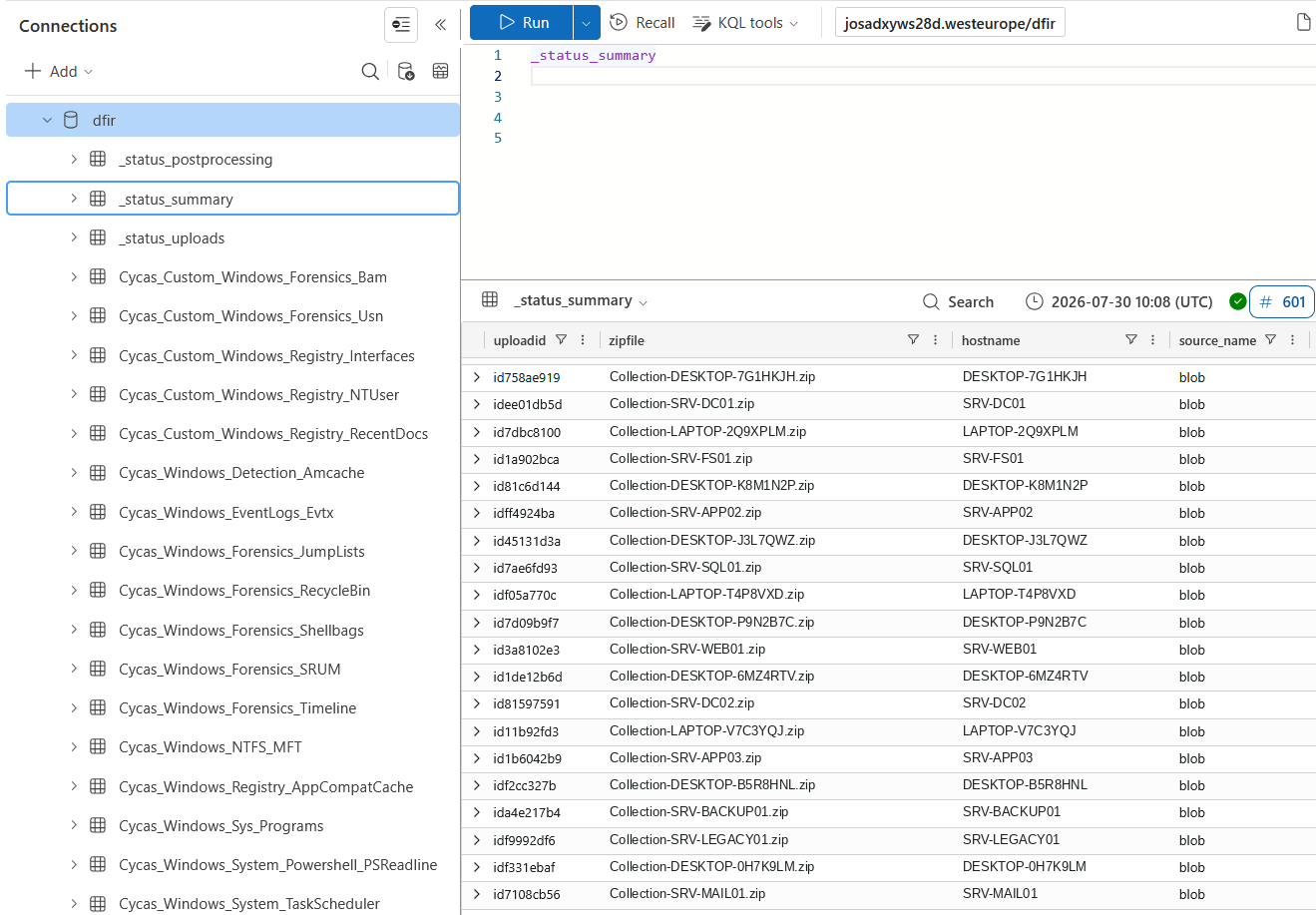Image resolution: width=1316 pixels, height=915 pixels.
Task: Click the 601 record count button
Action: [x=1282, y=301]
